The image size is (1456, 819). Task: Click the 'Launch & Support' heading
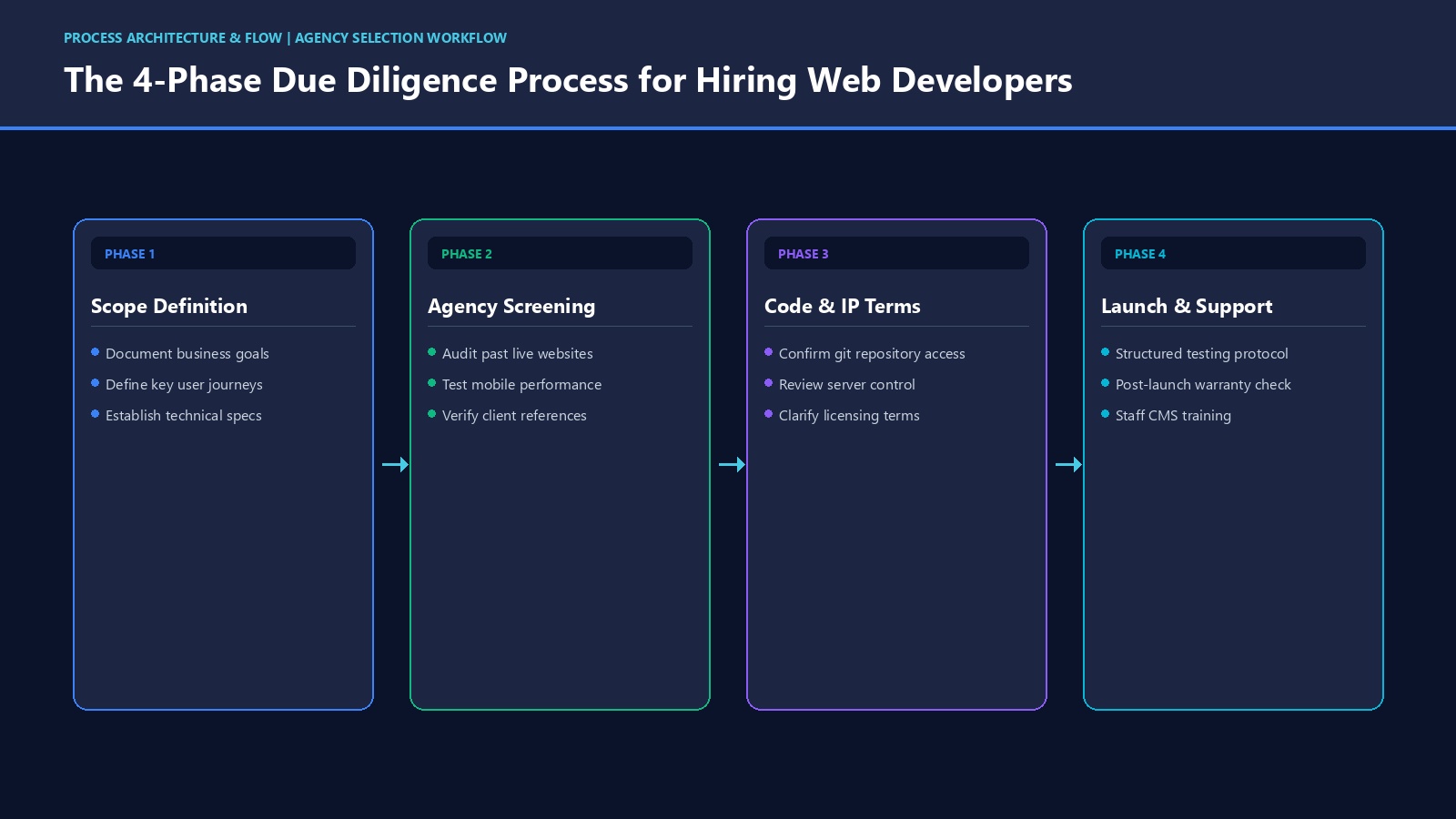(1187, 307)
